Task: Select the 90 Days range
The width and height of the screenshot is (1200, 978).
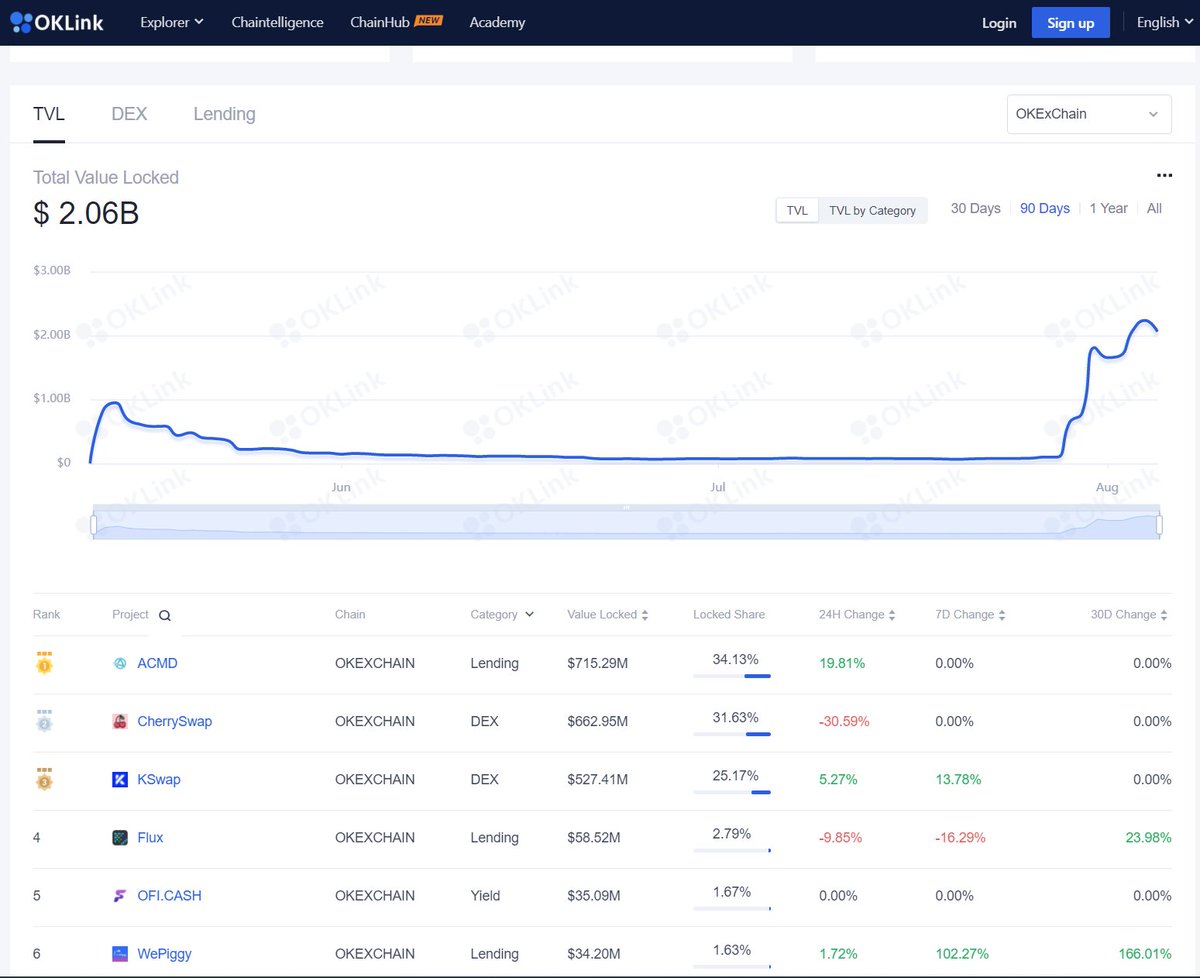Action: coord(1045,208)
